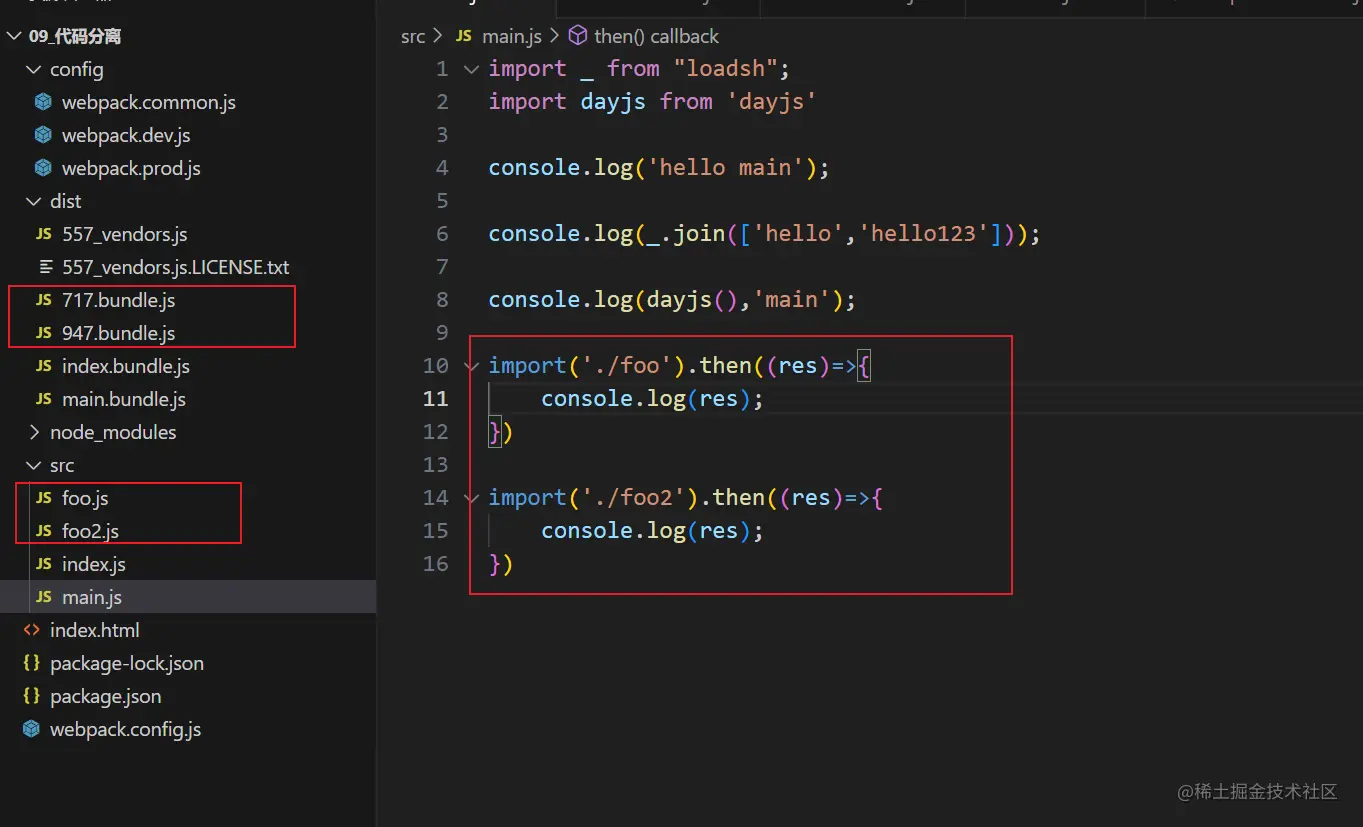Click the JS icon of 557_vendors.js

pyautogui.click(x=43, y=234)
